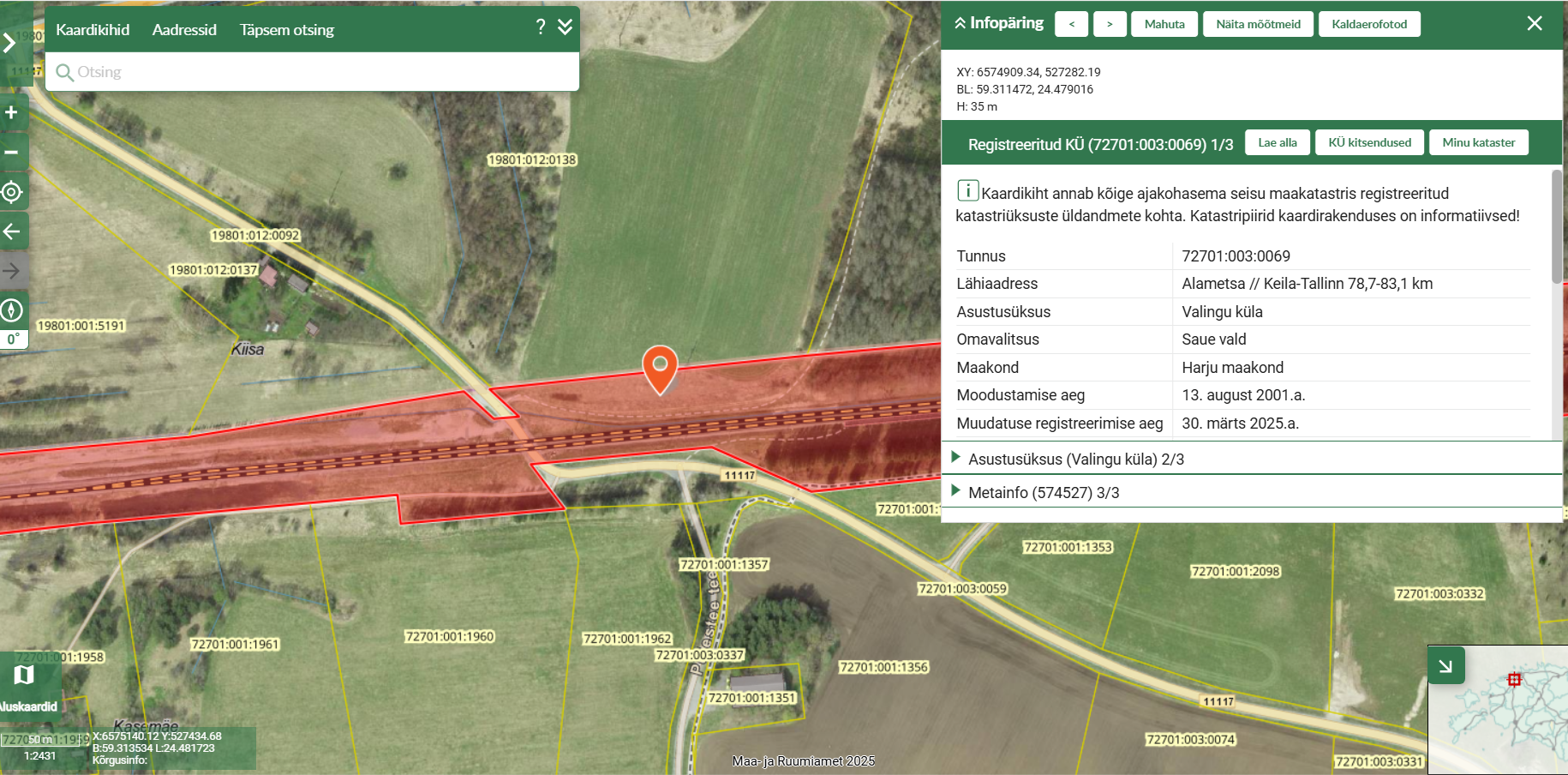Image resolution: width=1568 pixels, height=775 pixels.
Task: Activate the locate my position icon
Action: pyautogui.click(x=12, y=192)
